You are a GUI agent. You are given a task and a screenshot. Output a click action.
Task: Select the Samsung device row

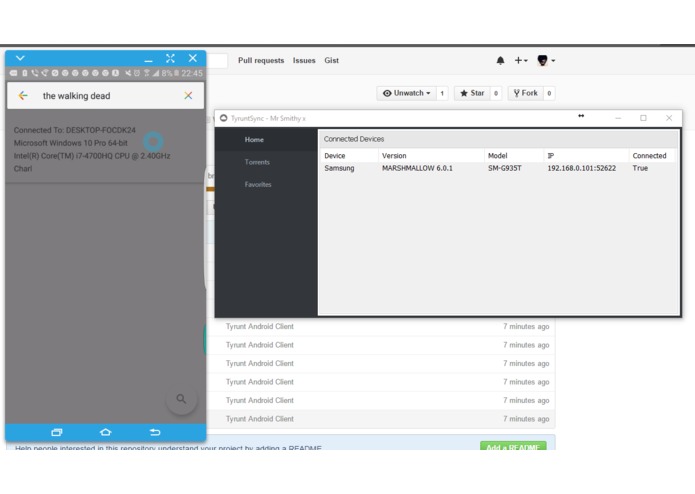(498, 168)
